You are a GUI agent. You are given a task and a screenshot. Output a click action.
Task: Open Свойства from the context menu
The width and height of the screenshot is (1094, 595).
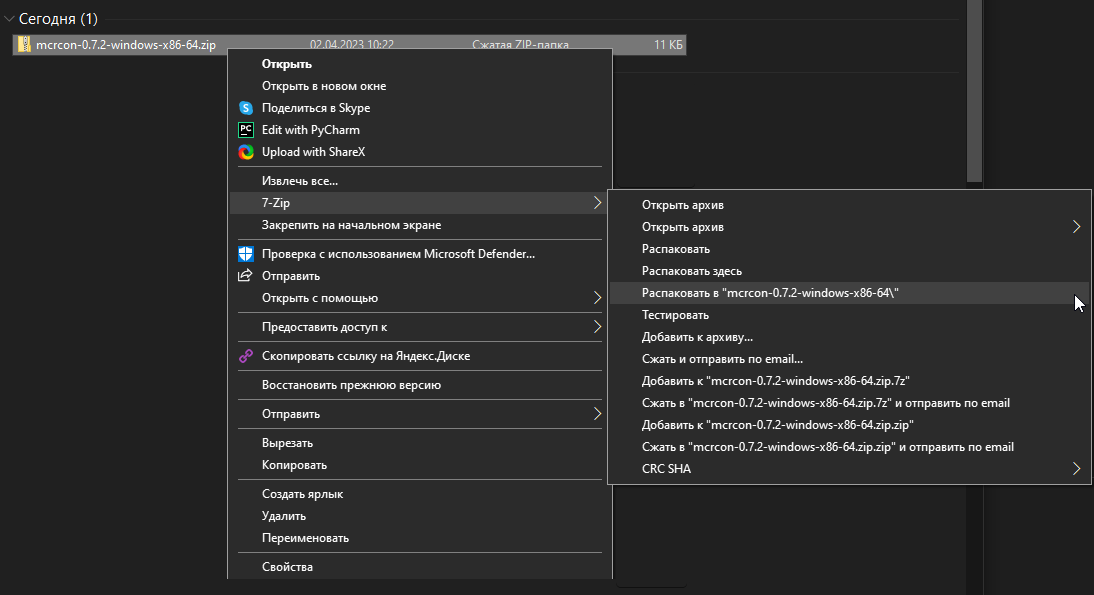[x=287, y=567]
